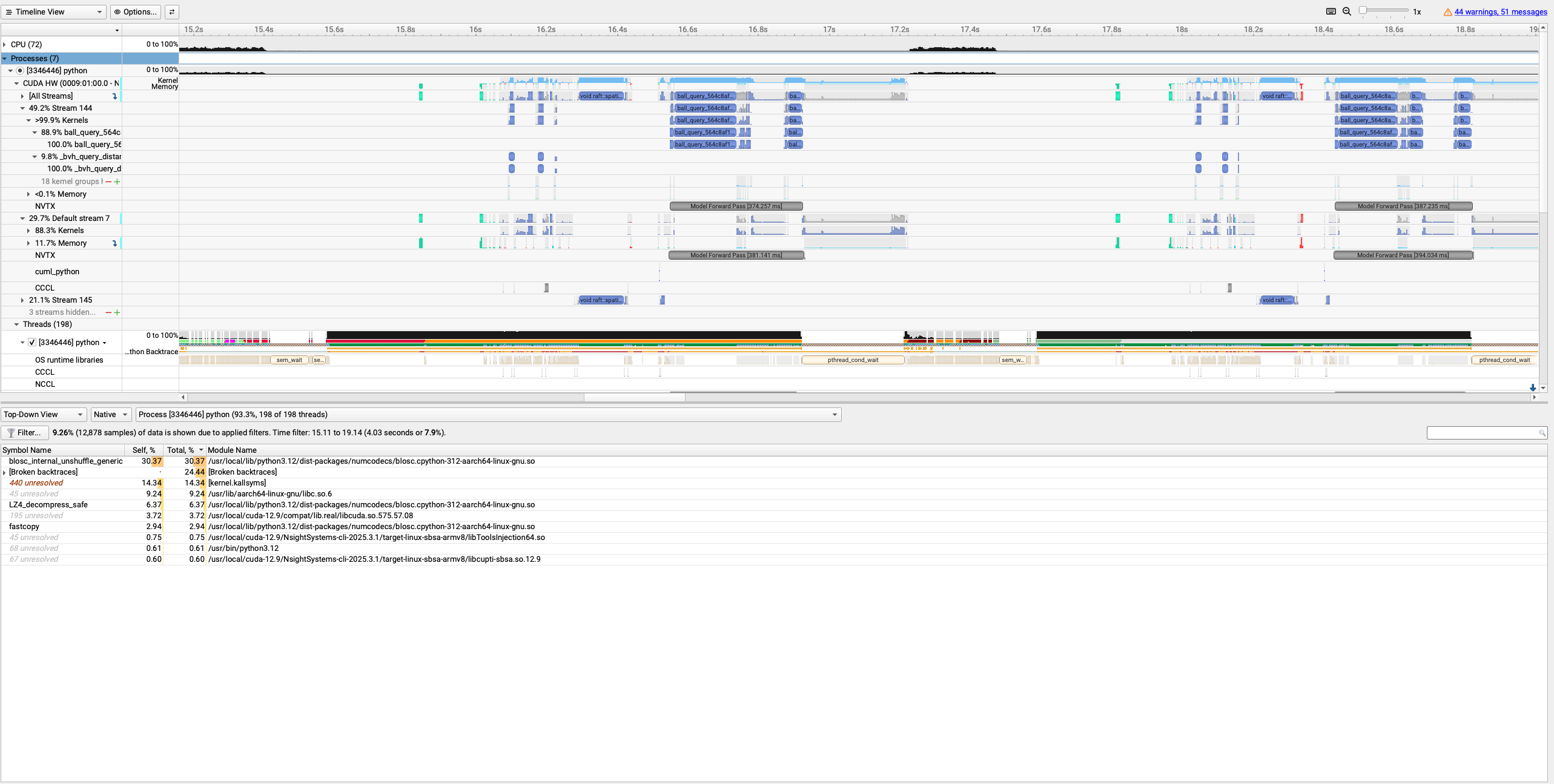Click green plus beside 3 streams hidden
The width and height of the screenshot is (1554, 784).
[x=117, y=312]
